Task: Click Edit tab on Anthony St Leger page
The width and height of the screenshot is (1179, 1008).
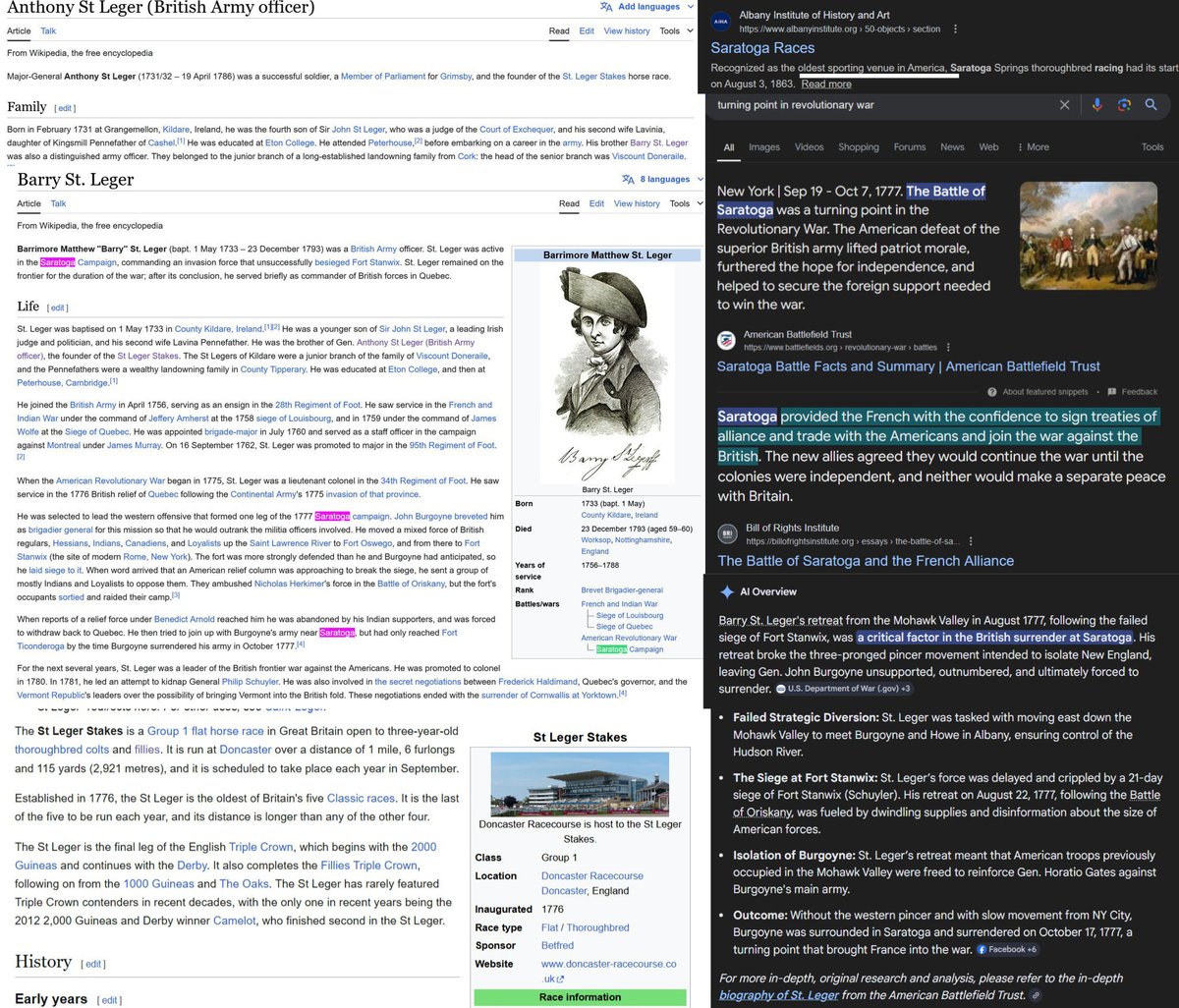Action: [587, 31]
